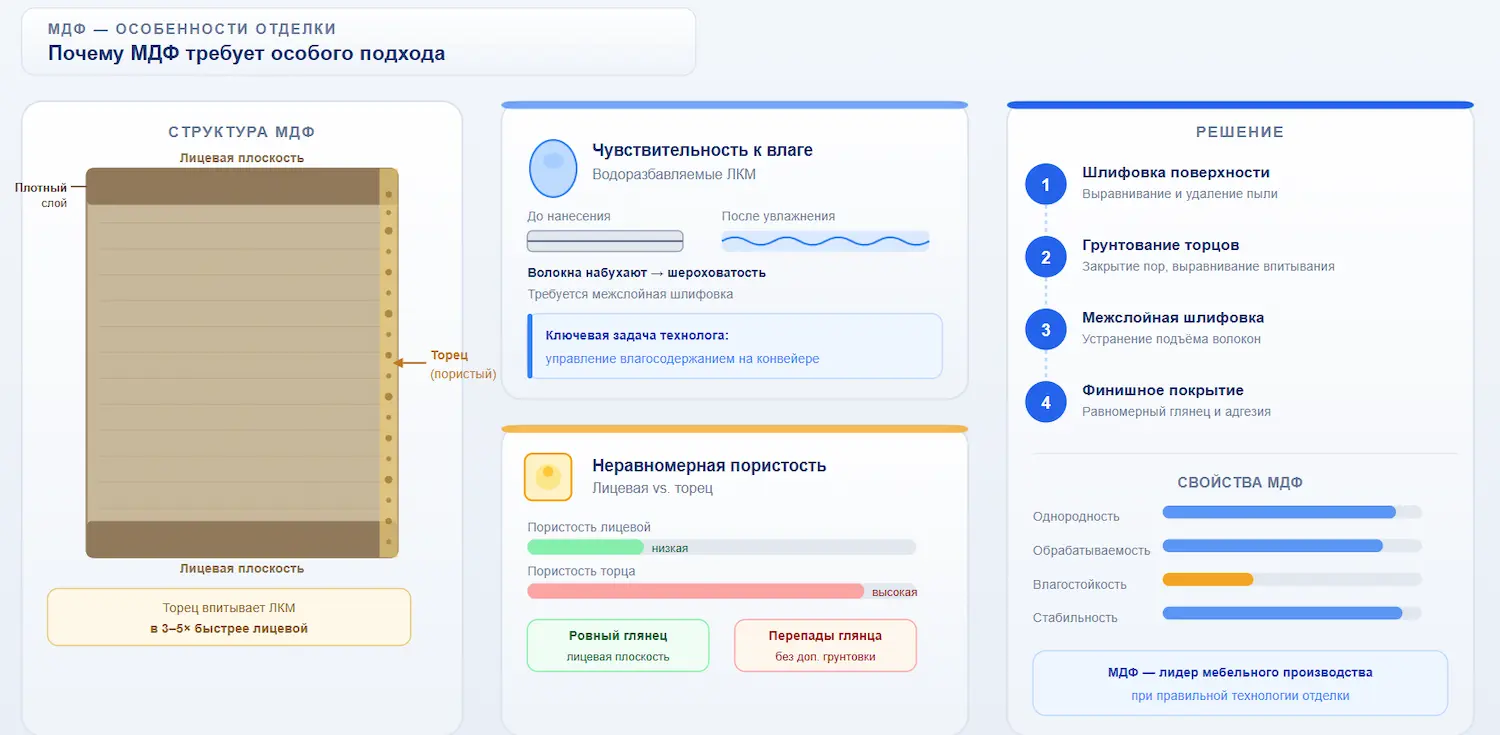Screen dimensions: 1500x735
Task: Click the Чувствительность к влаге heading
Action: click(702, 150)
